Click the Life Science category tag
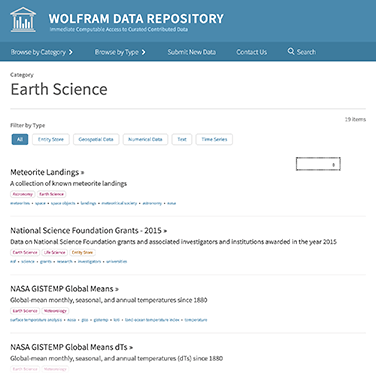The height and width of the screenshot is (376, 376). pos(55,252)
